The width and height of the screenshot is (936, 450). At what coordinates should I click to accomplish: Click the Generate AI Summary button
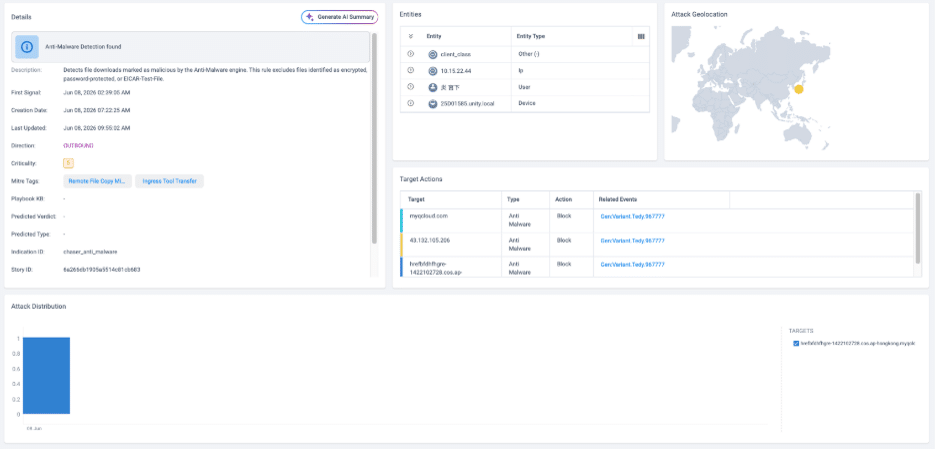[339, 17]
